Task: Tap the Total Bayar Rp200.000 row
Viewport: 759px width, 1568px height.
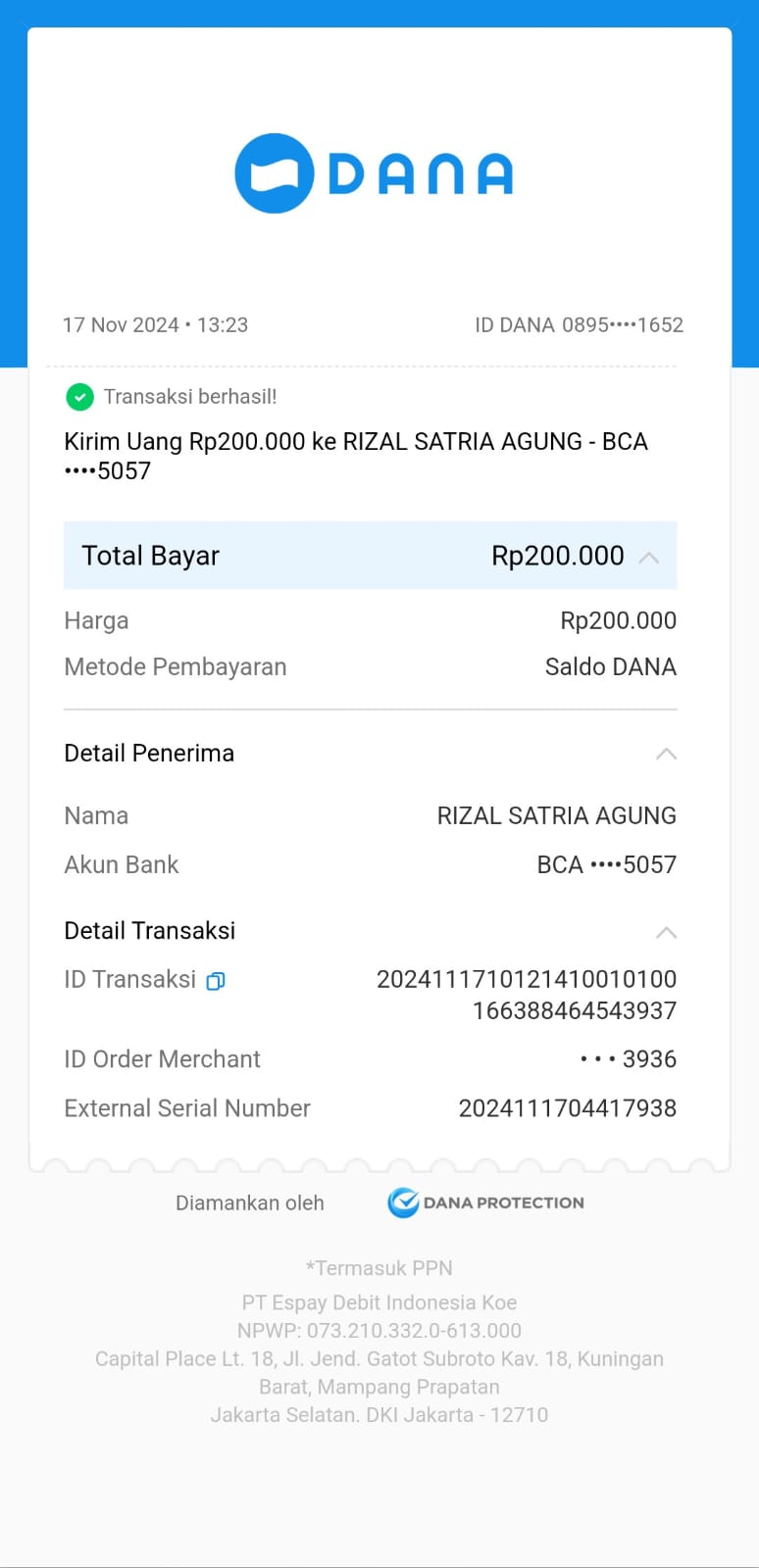Action: (370, 556)
